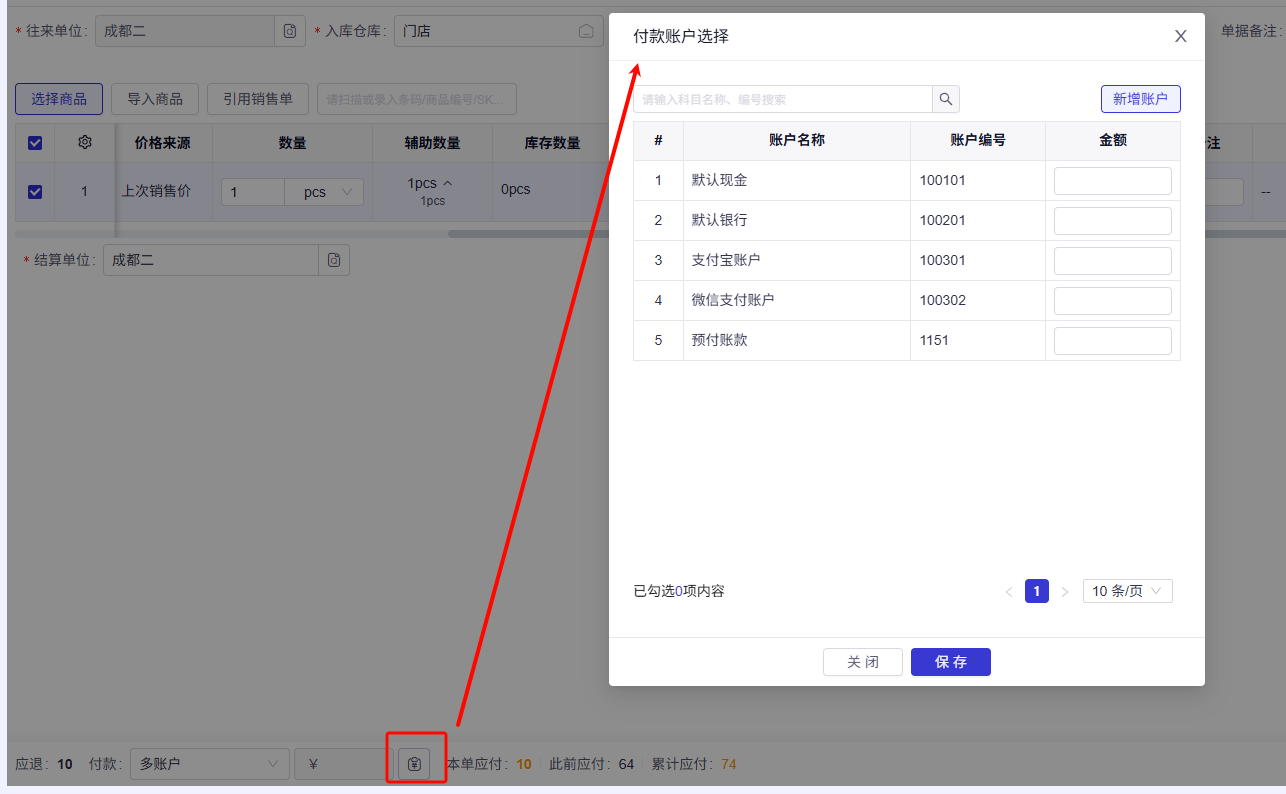Open the 付款 多账户 dropdown

click(x=209, y=764)
